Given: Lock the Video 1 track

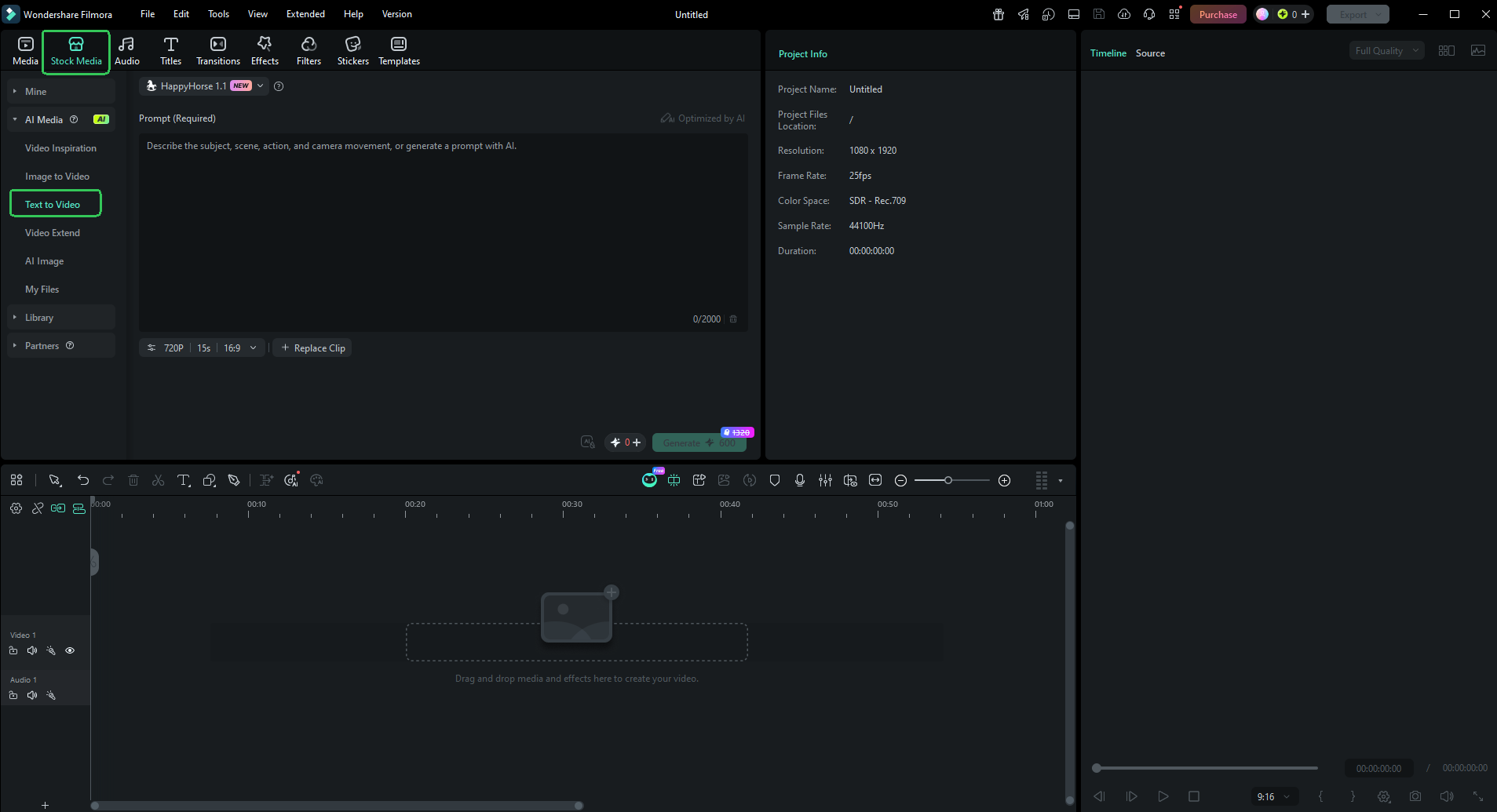Looking at the screenshot, I should coord(13,650).
